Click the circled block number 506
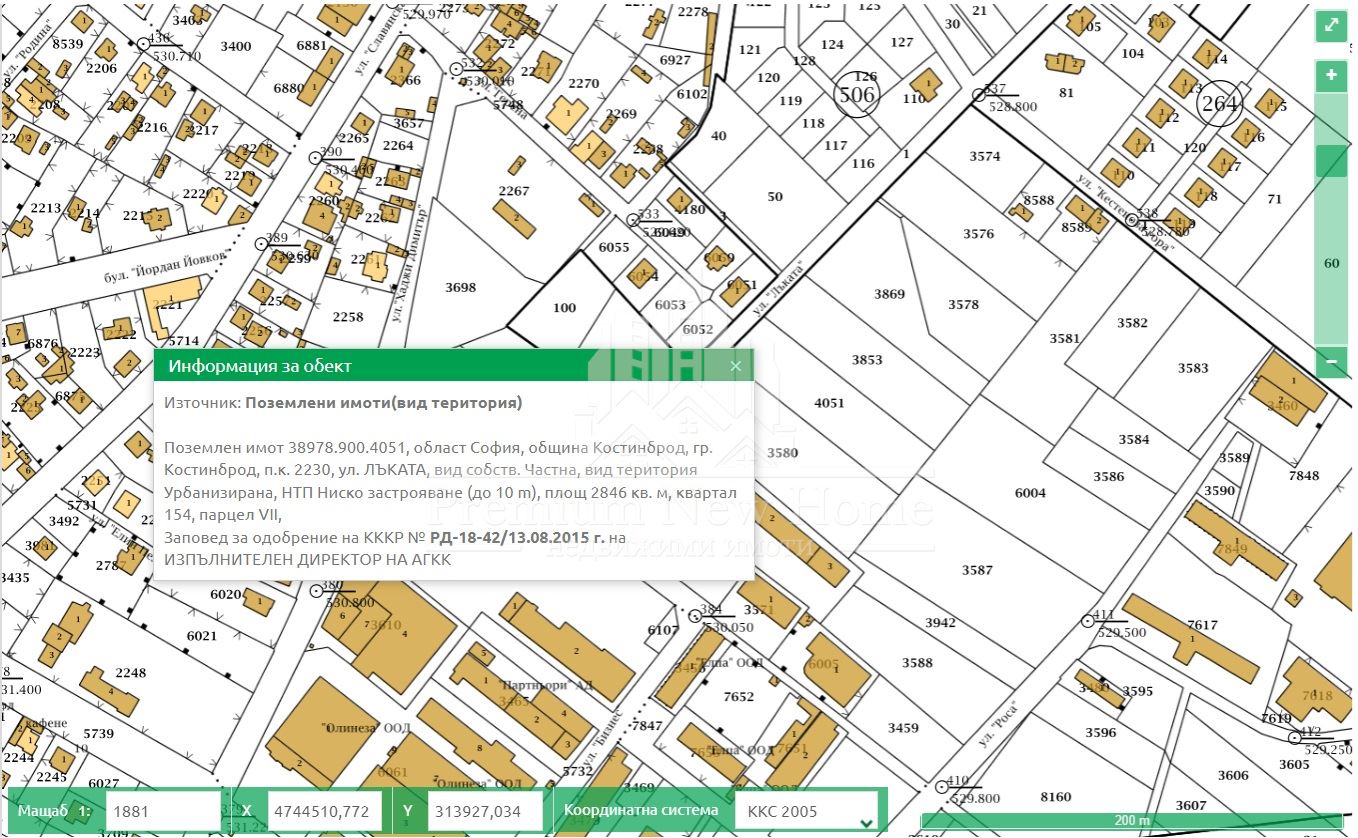Viewport: 1358px width, 838px height. pyautogui.click(x=856, y=95)
